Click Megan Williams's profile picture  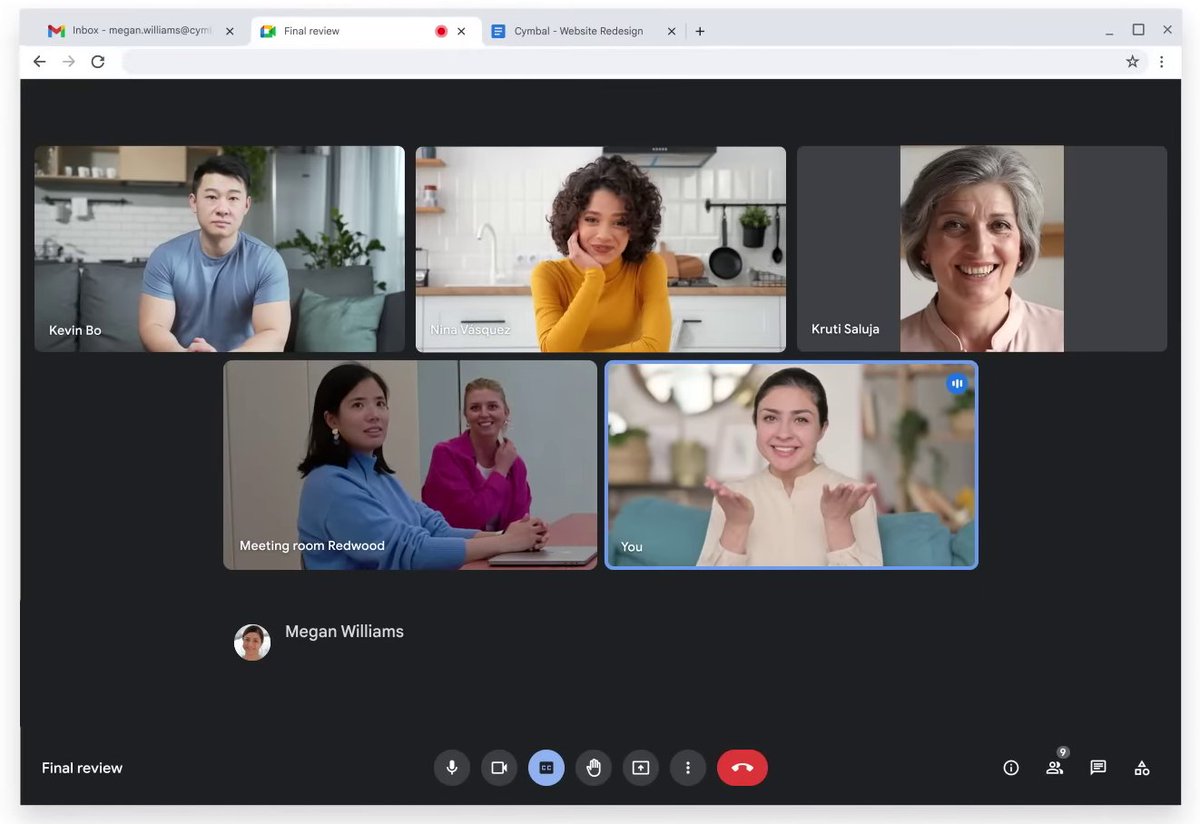(x=252, y=642)
